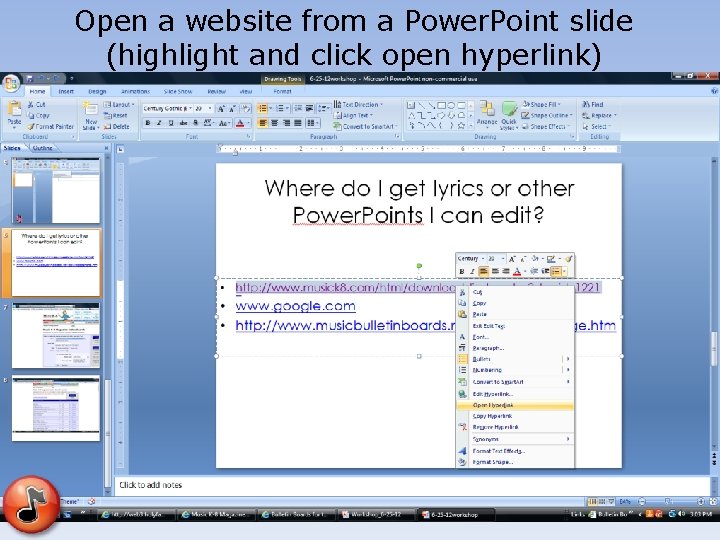
Task: Click the Help question mark icon
Action: pos(714,91)
